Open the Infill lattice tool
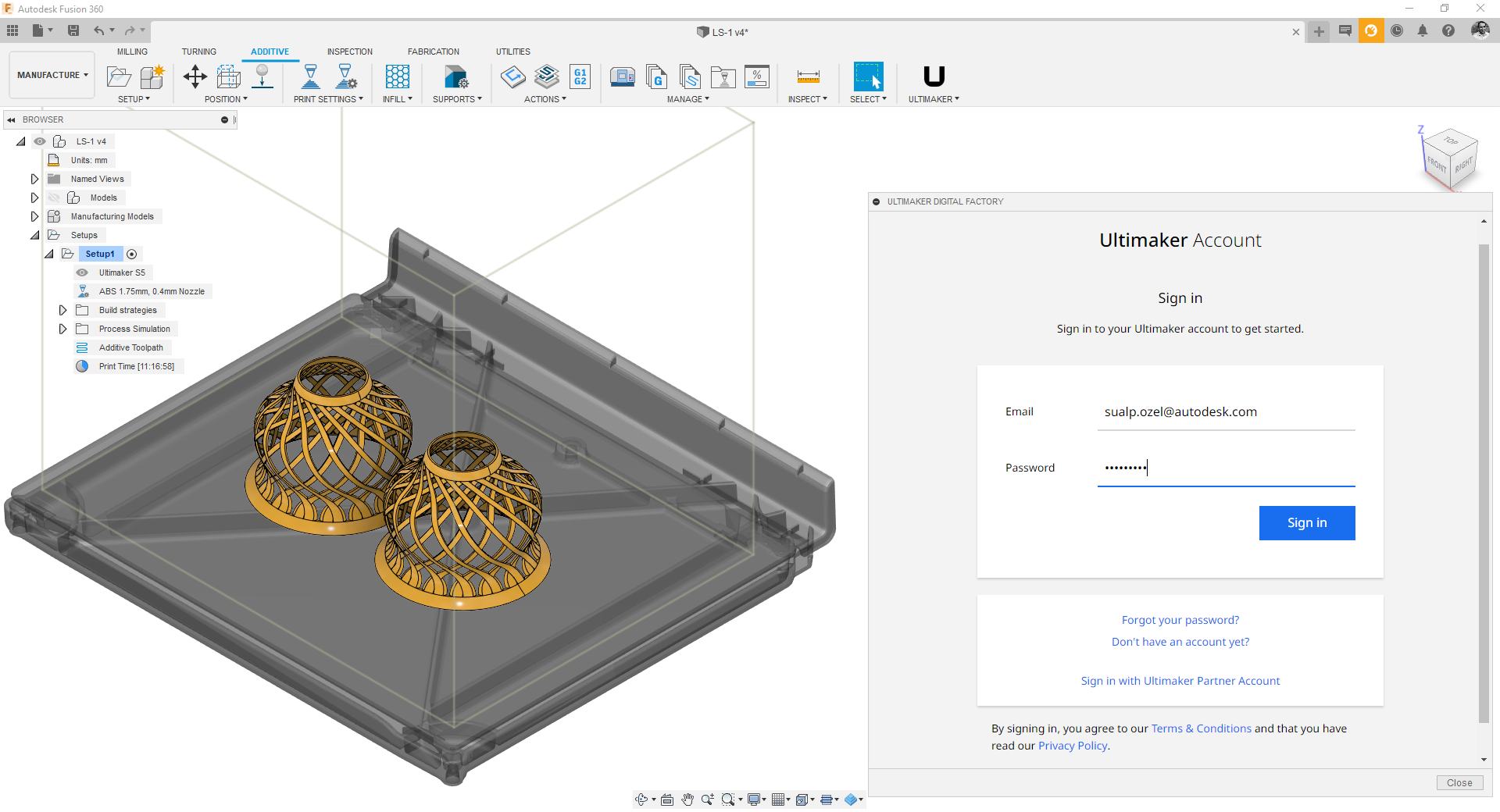Viewport: 1500px width, 812px height. 397,77
